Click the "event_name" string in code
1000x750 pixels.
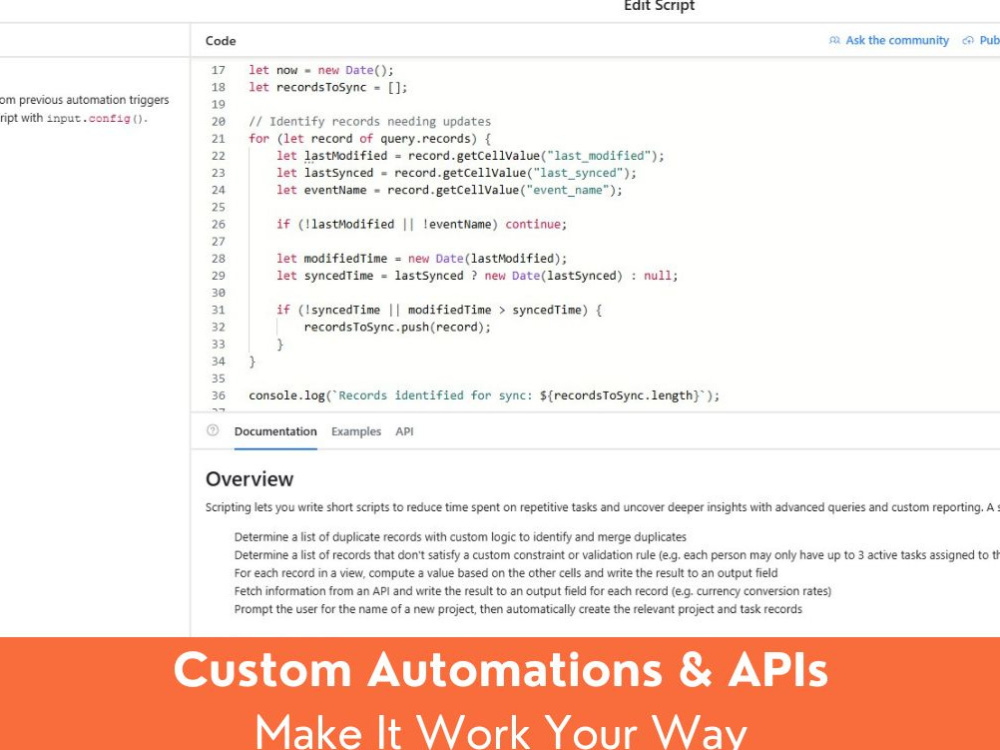(568, 190)
